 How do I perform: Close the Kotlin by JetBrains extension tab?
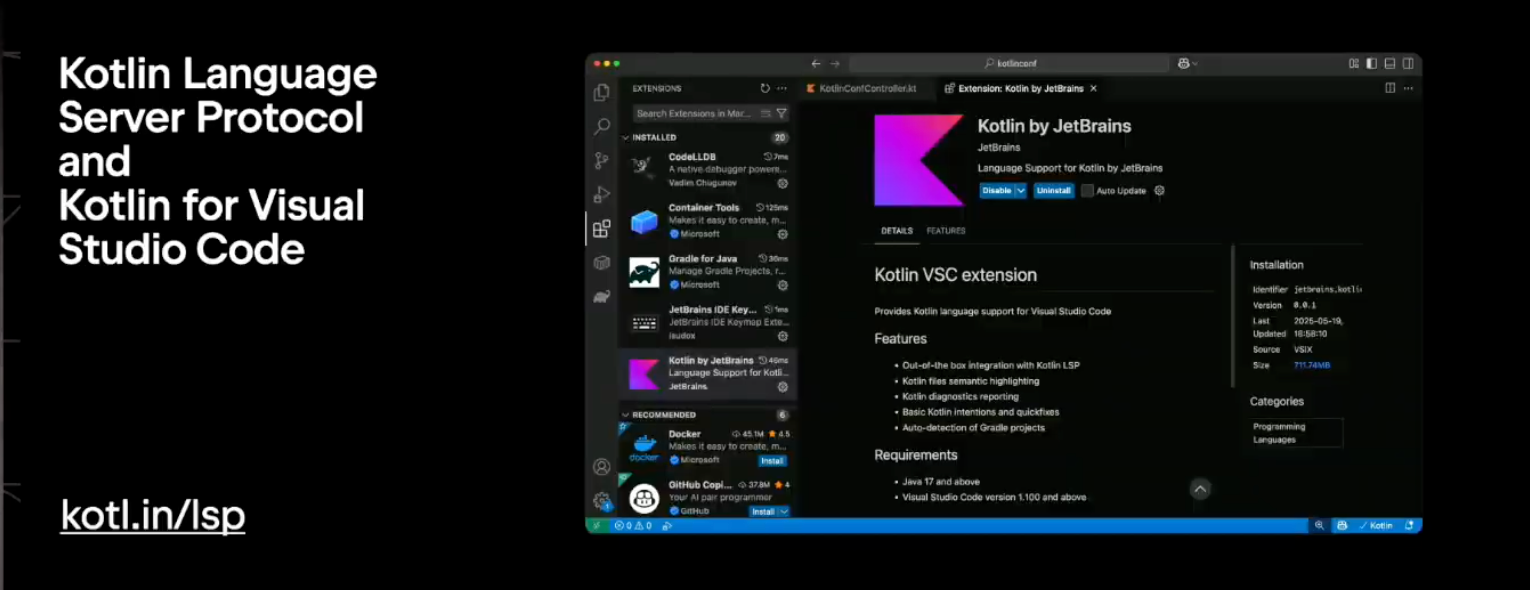(x=1093, y=88)
